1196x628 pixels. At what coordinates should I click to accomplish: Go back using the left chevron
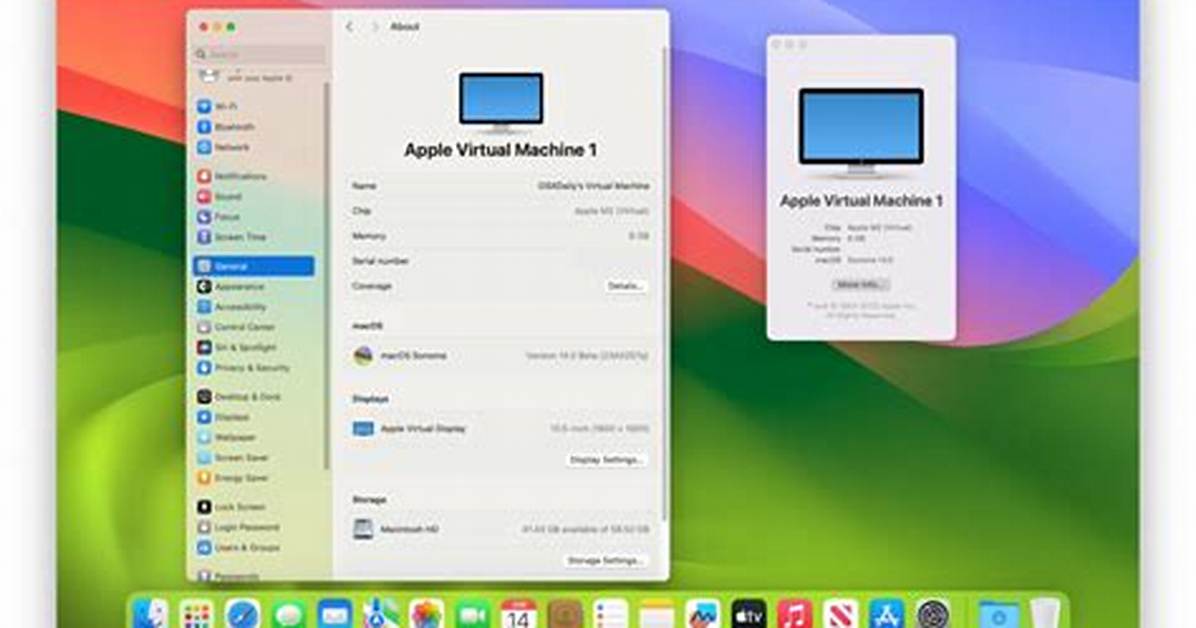point(349,27)
